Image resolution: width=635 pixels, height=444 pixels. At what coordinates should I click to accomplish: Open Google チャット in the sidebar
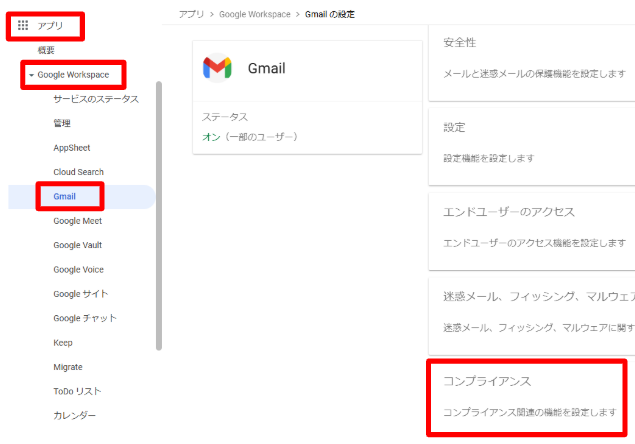tap(85, 318)
